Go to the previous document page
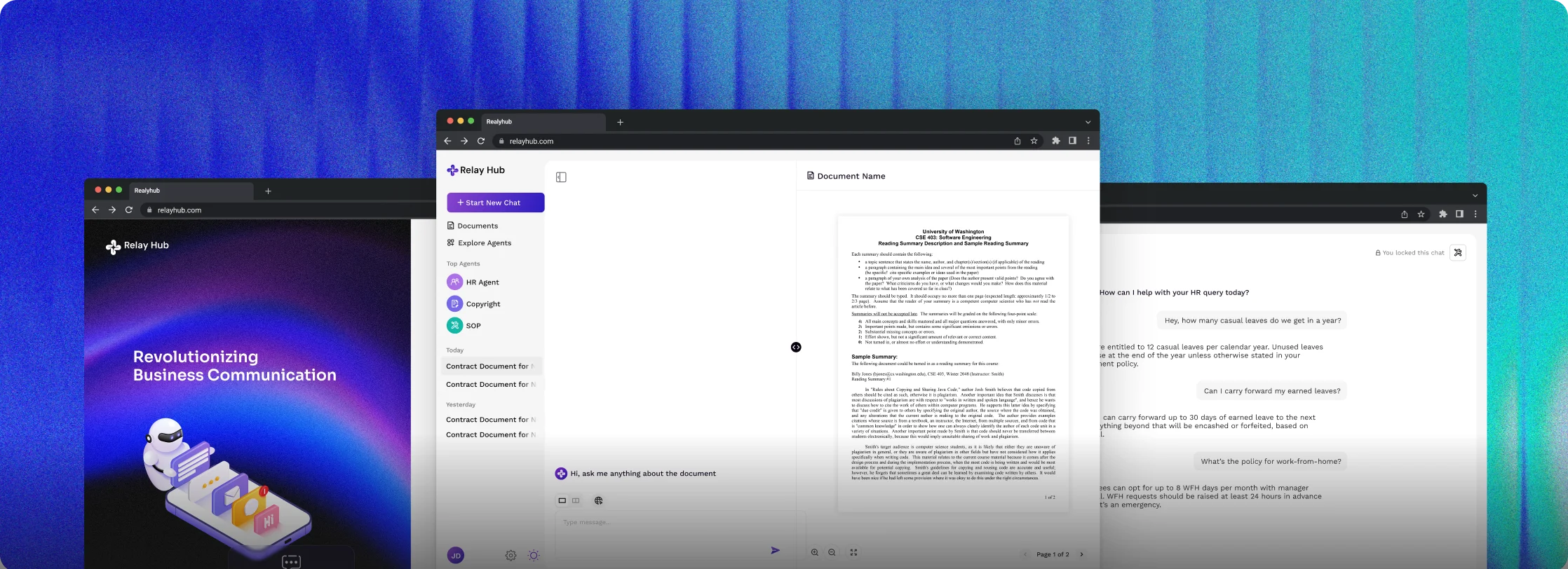The image size is (1568, 569). (x=1025, y=554)
